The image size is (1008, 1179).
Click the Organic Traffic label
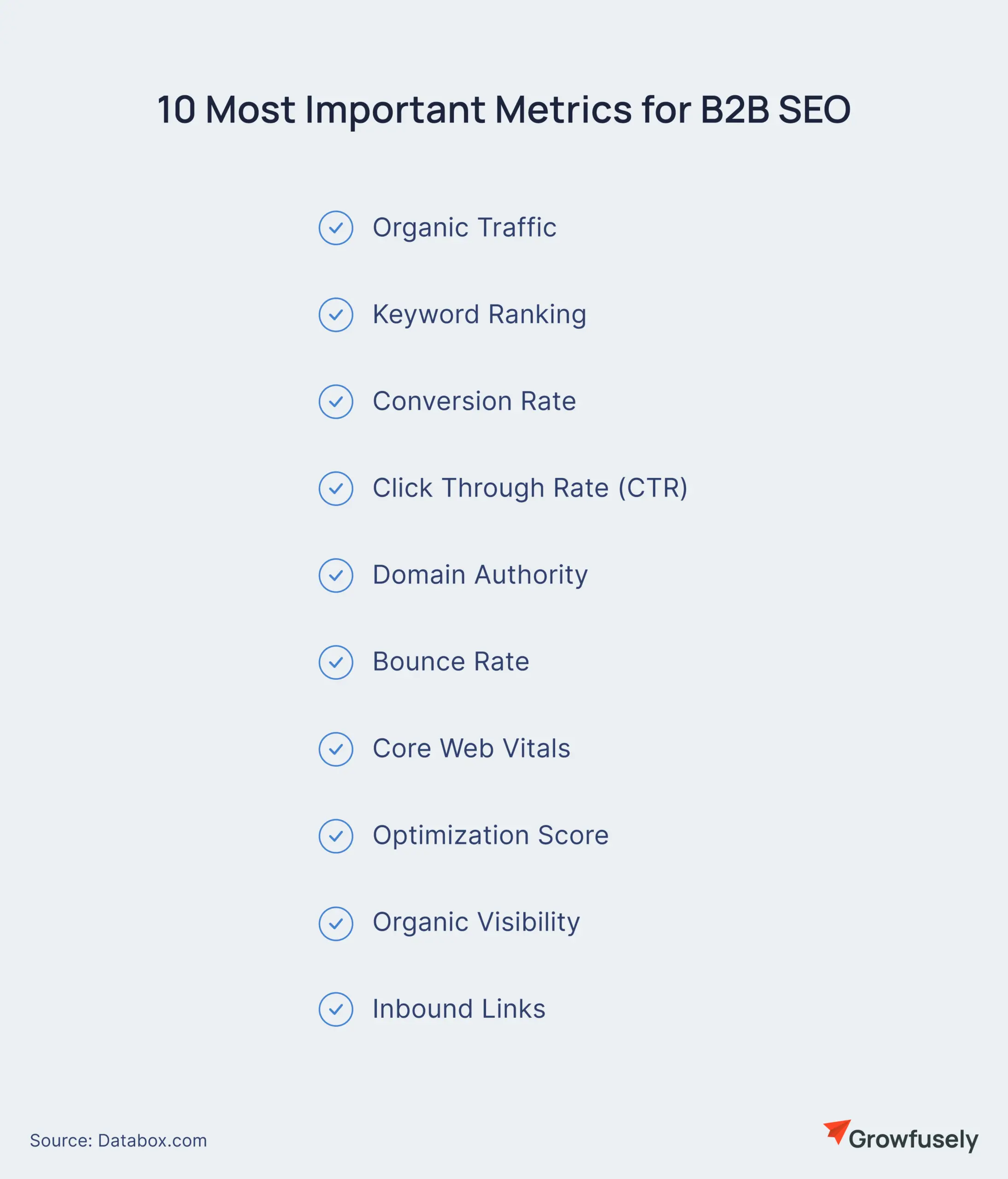point(464,228)
